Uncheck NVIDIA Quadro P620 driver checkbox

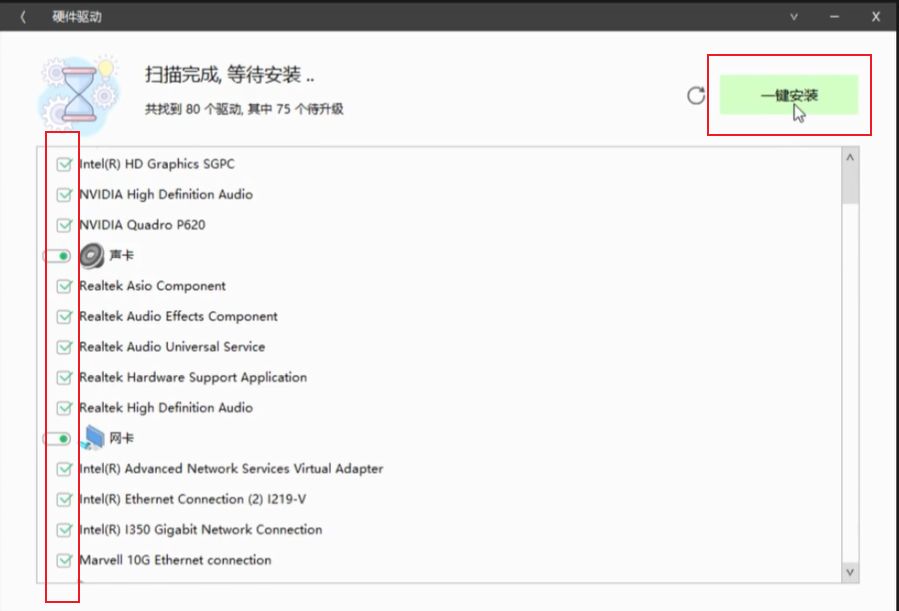coord(65,225)
